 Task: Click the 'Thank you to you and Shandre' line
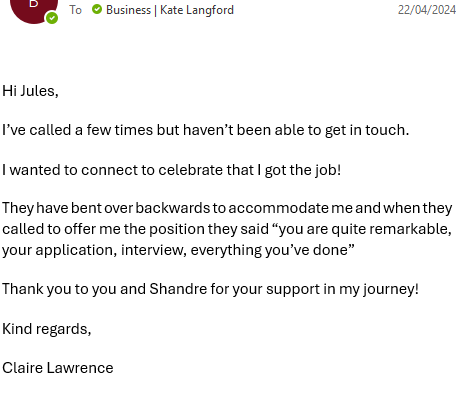[x=210, y=289]
